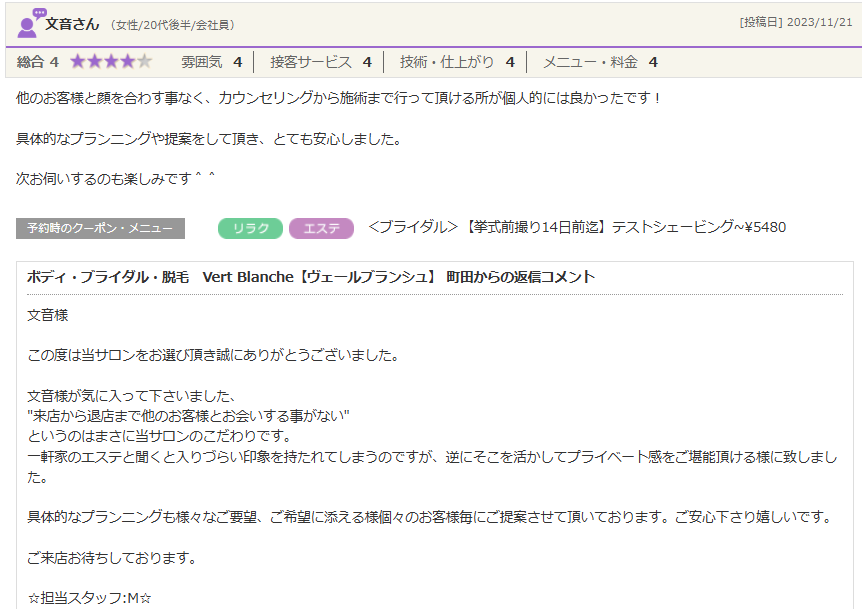Click the review line 次お伺いするのも楽しみです

tap(115, 179)
